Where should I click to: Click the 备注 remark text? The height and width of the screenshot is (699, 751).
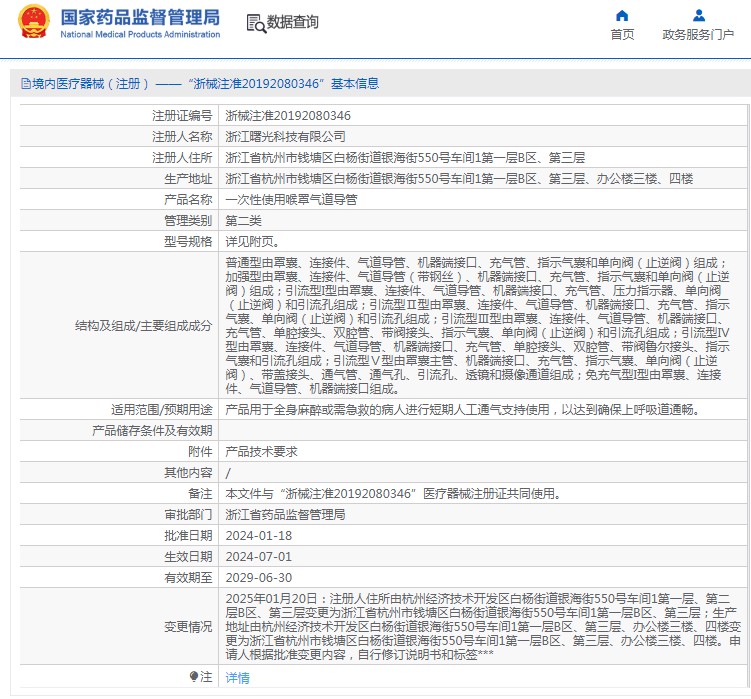click(394, 493)
